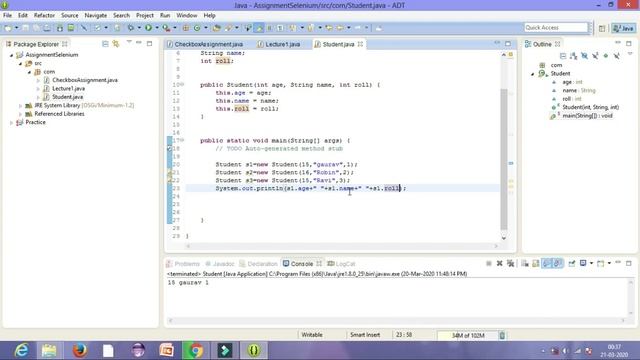Toggle Sort alphabetically in Outline panel
This screenshot has width=640, height=360.
point(573,56)
